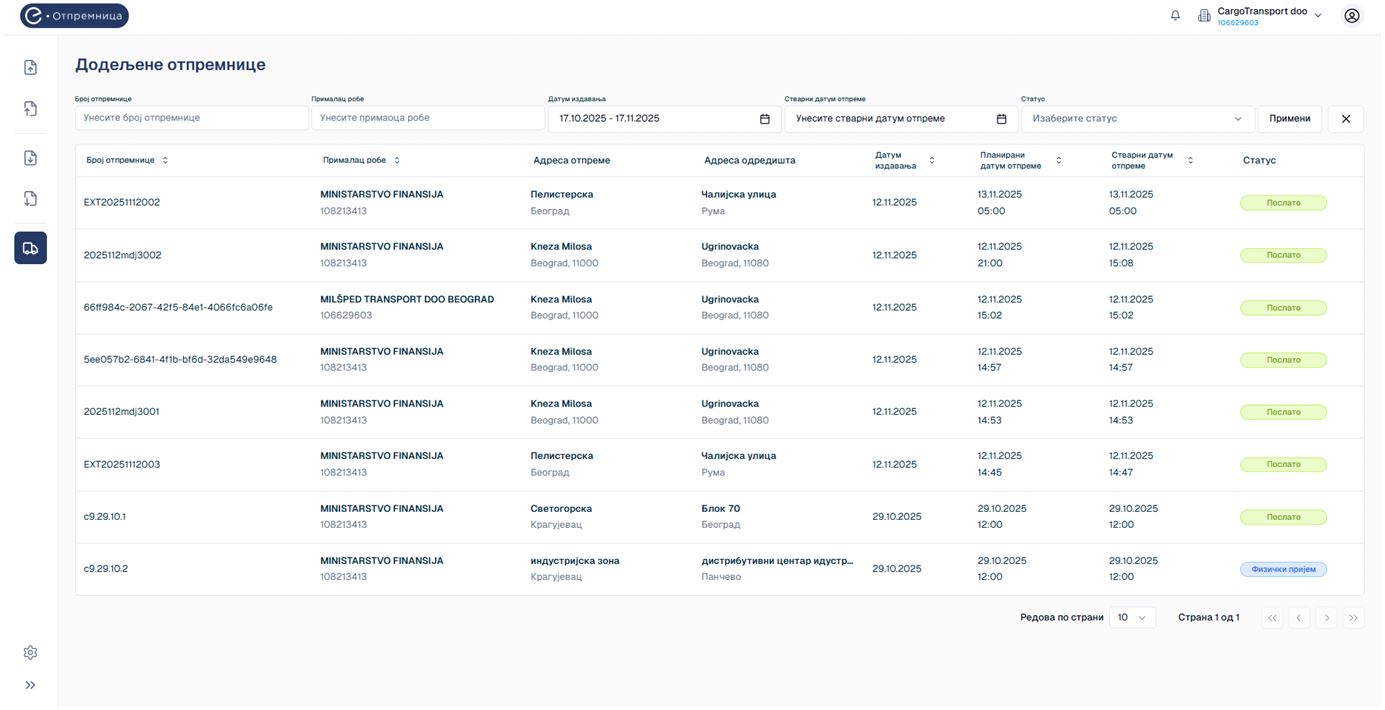Click the e-Отпремница logo

75,16
